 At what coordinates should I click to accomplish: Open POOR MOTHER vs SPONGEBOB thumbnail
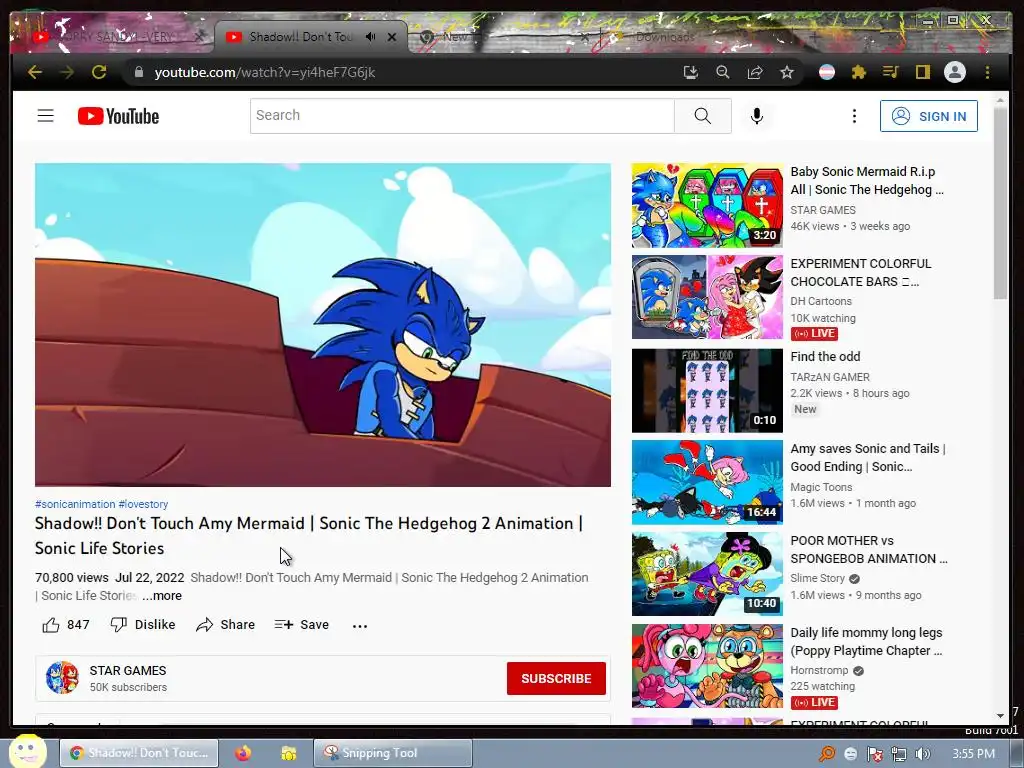(x=707, y=574)
